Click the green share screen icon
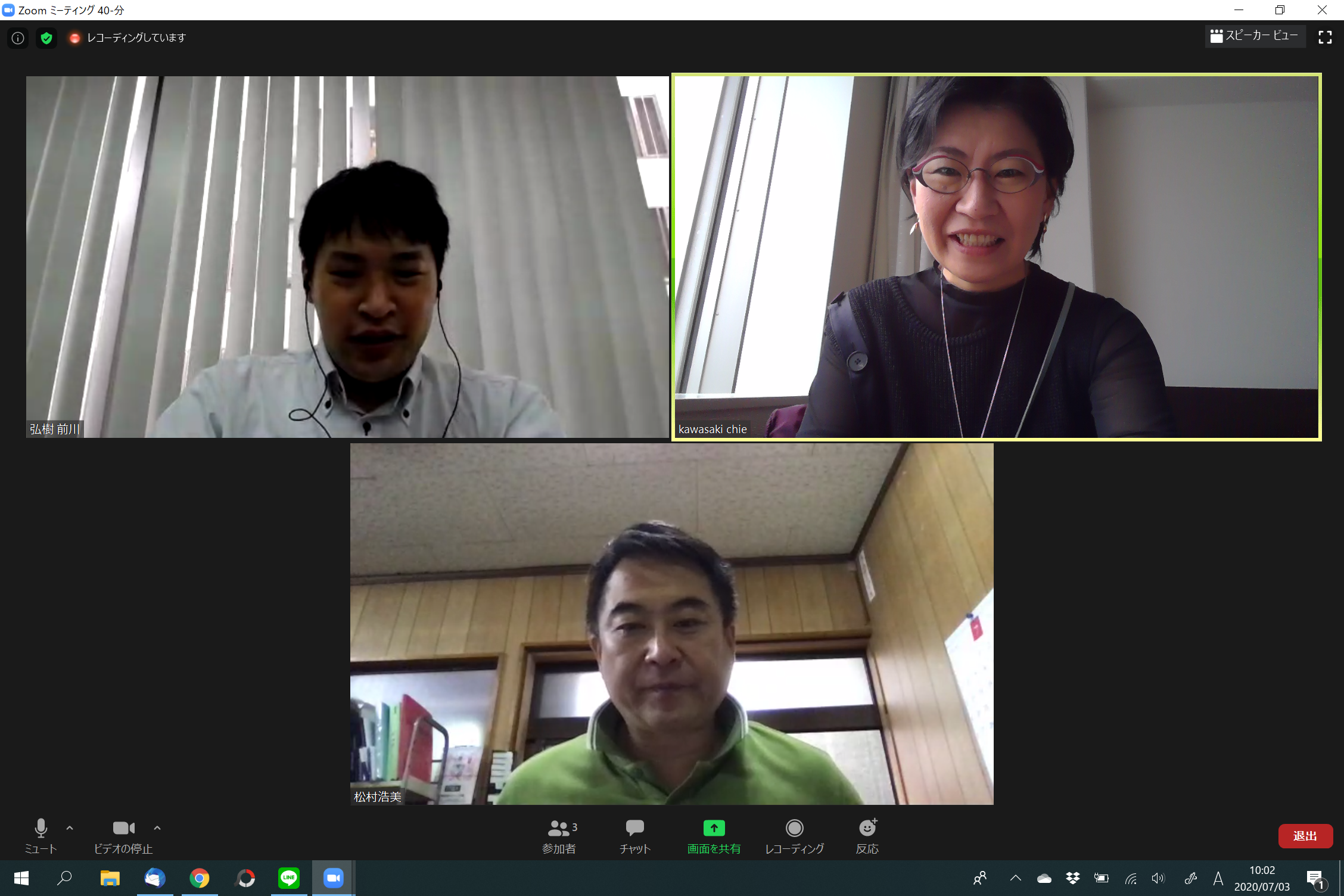Screen dimensions: 1344x896 coord(714,828)
